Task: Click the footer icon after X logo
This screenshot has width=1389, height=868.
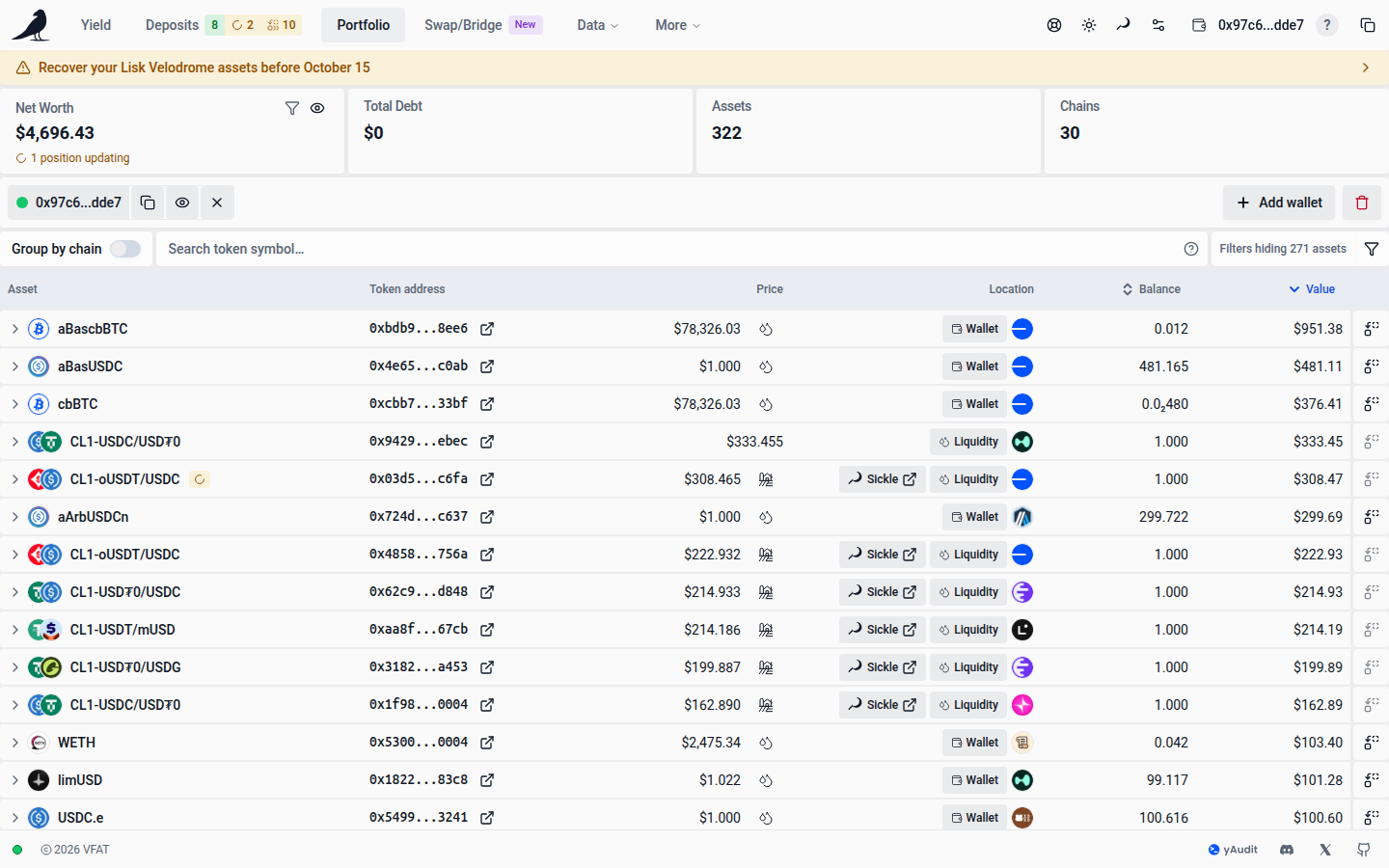Action: (x=1364, y=850)
